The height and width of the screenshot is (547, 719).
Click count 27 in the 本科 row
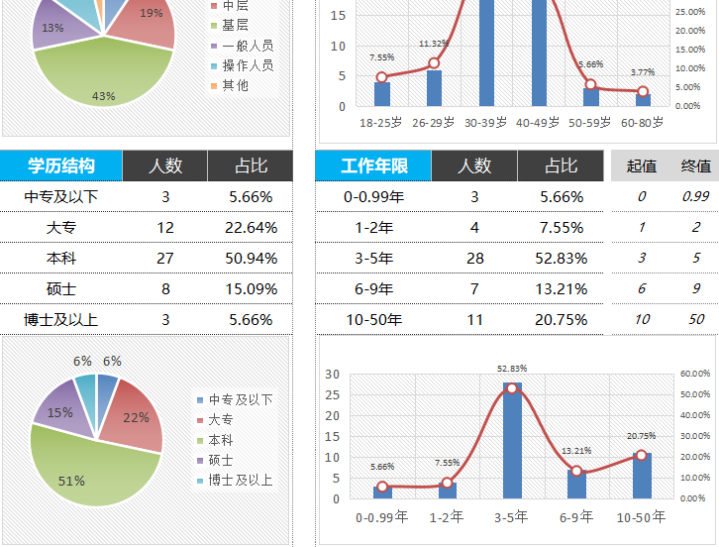point(165,258)
